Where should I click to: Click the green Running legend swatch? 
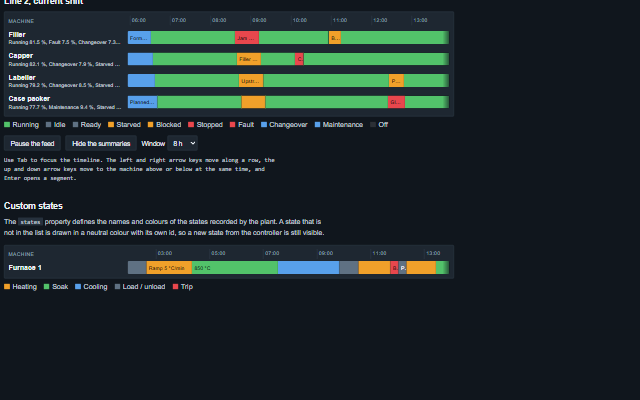tap(7, 124)
